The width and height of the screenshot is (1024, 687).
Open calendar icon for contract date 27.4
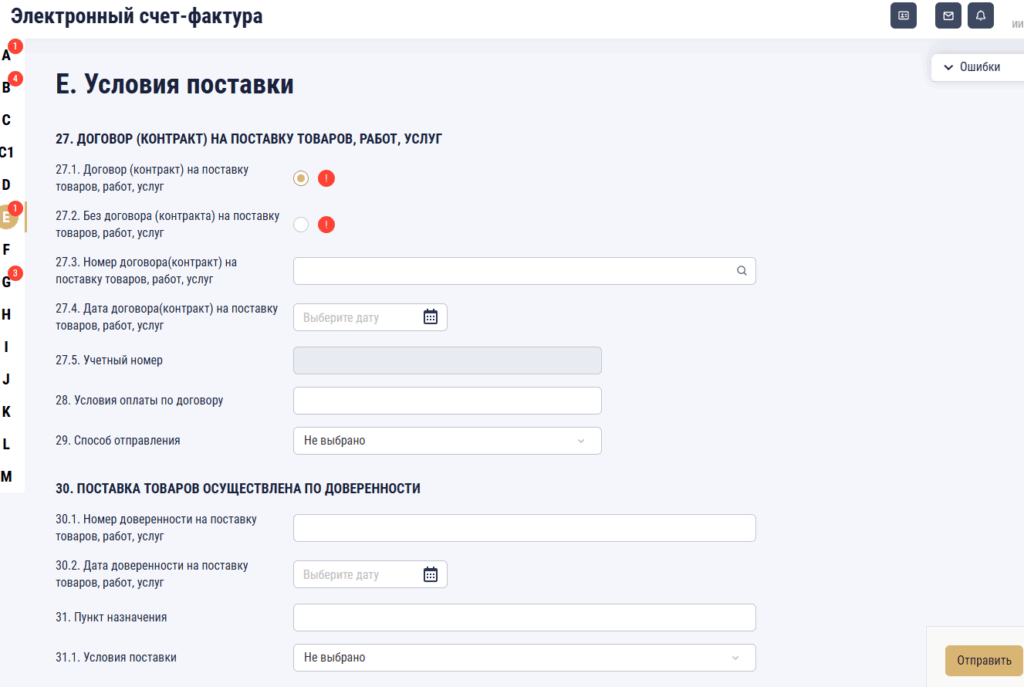[430, 317]
